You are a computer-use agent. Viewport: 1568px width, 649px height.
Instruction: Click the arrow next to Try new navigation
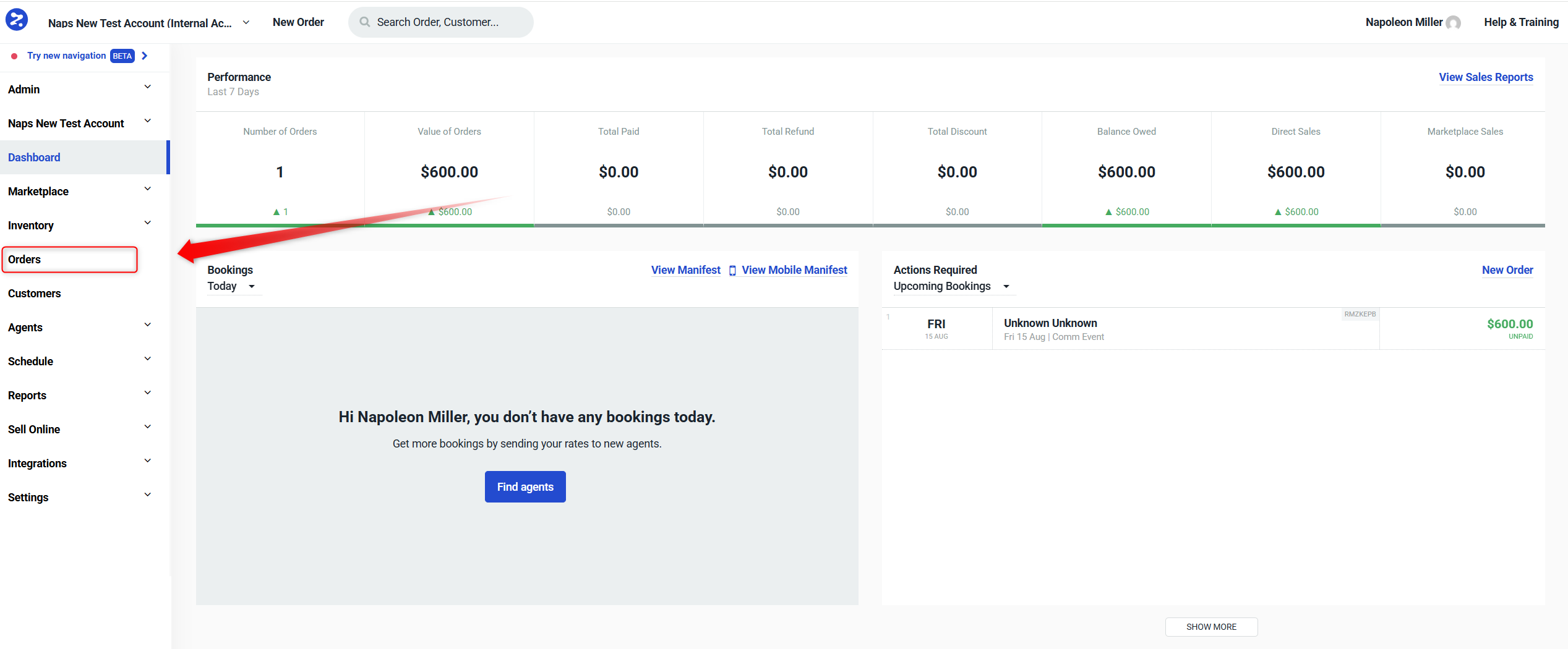point(145,56)
